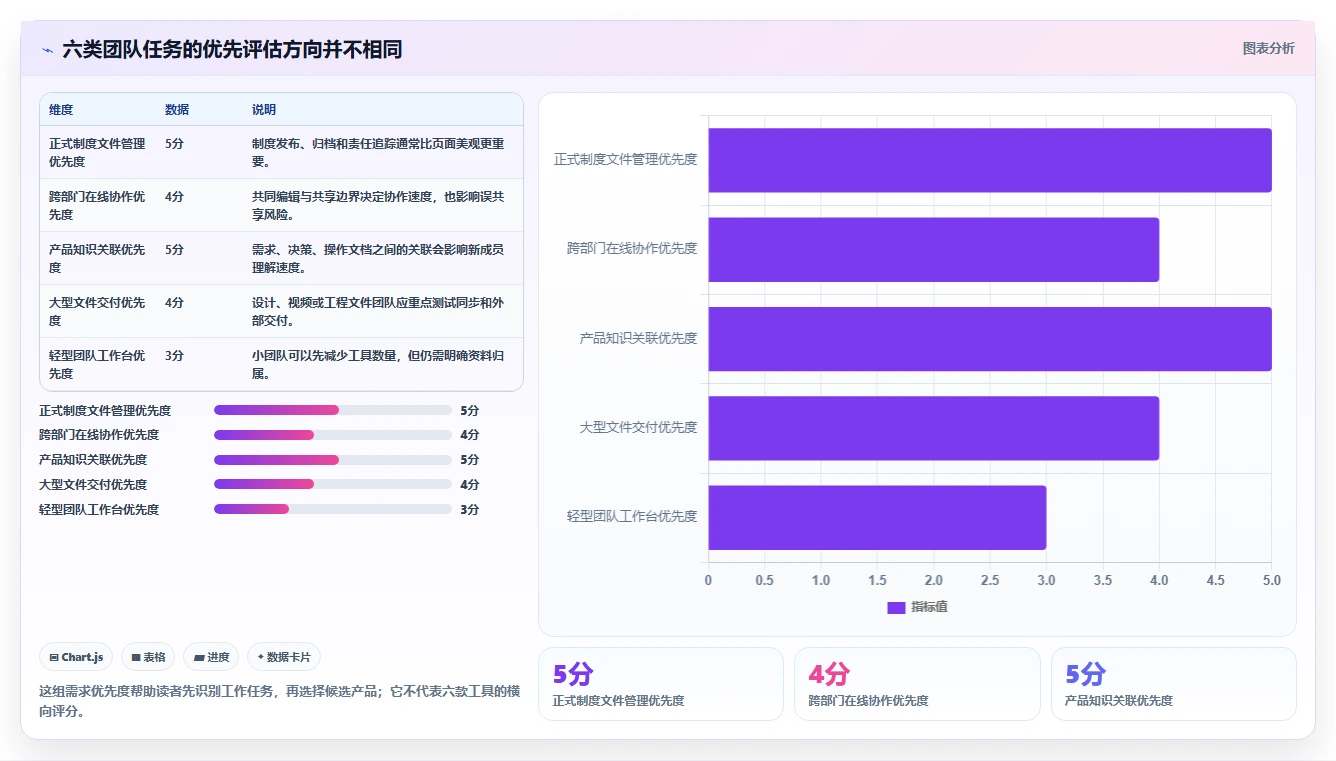Screen dimensions: 1336x761
Task: Click the 数据 column header
Action: [177, 110]
